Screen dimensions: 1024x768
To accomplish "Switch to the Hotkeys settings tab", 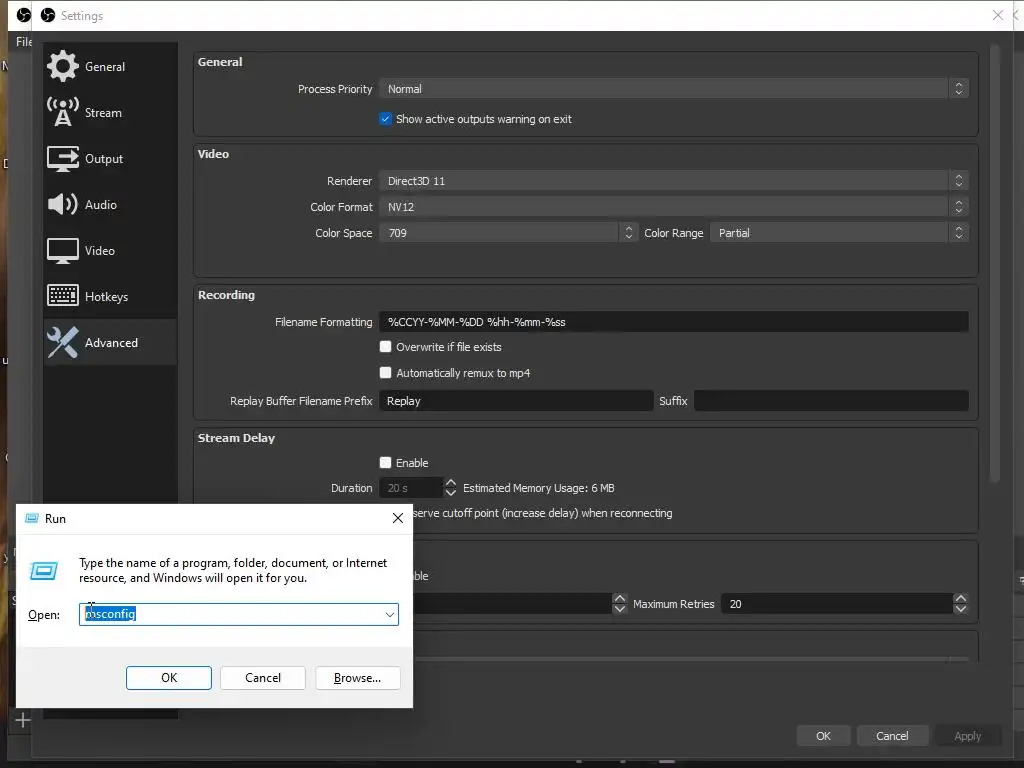I will click(x=110, y=296).
